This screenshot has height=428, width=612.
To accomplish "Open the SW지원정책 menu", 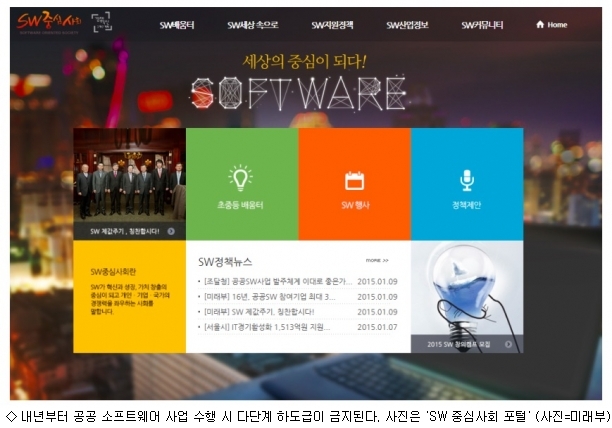I will [x=333, y=25].
